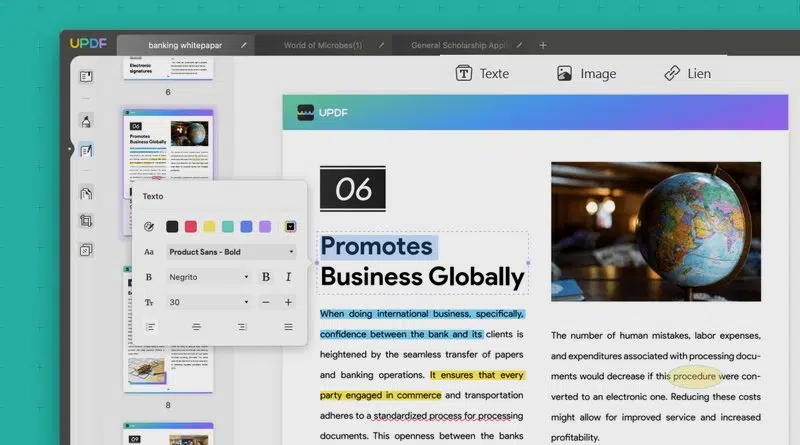Click the Texte label in toolbar

point(494,73)
